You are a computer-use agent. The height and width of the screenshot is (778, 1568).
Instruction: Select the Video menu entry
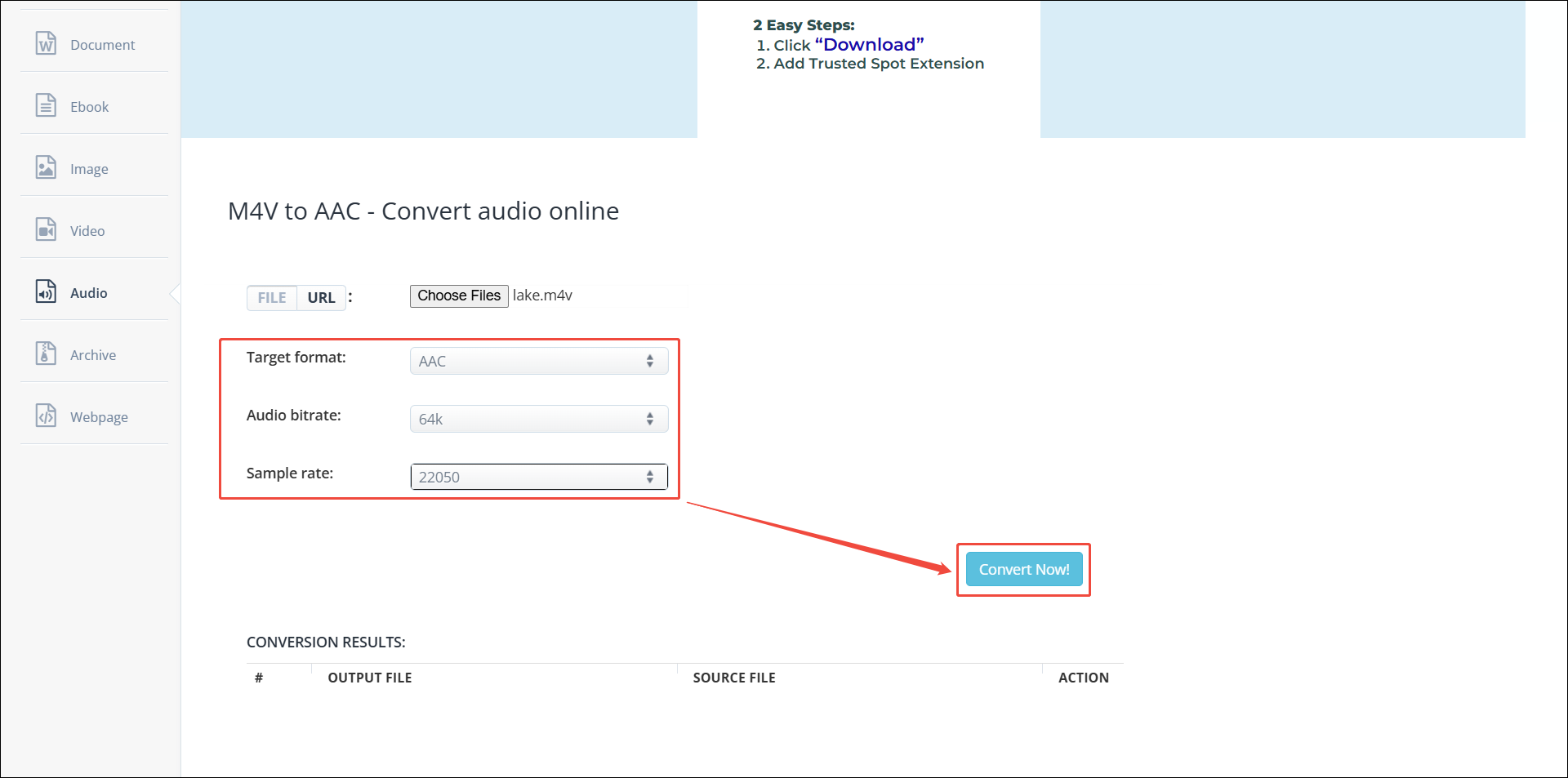click(87, 229)
